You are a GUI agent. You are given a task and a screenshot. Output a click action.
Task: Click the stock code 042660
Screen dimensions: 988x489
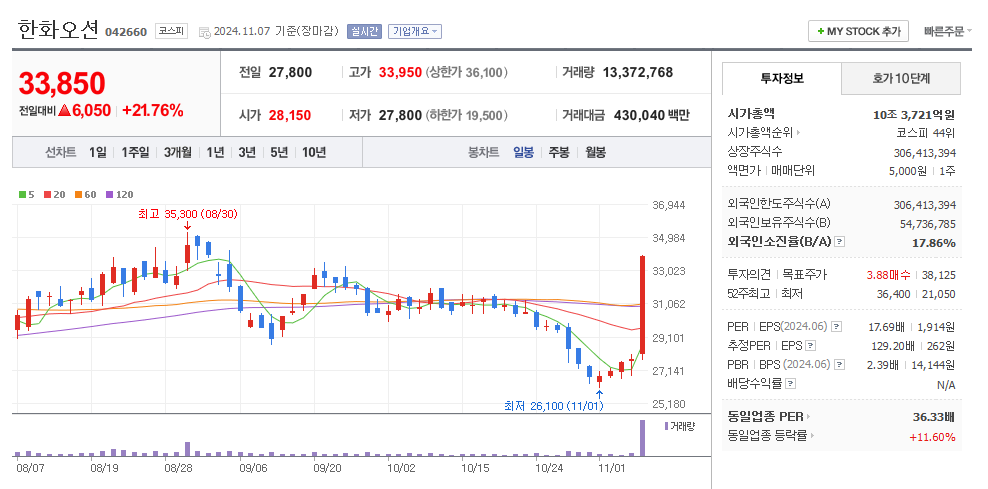[x=126, y=32]
